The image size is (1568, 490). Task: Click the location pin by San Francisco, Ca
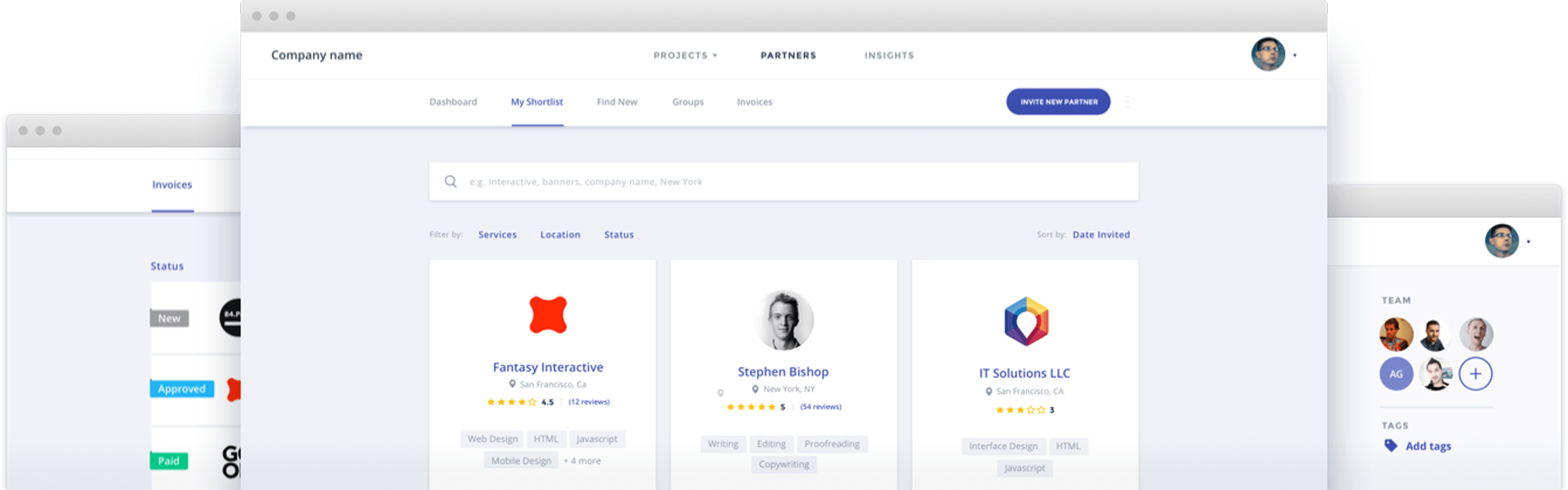[x=512, y=384]
